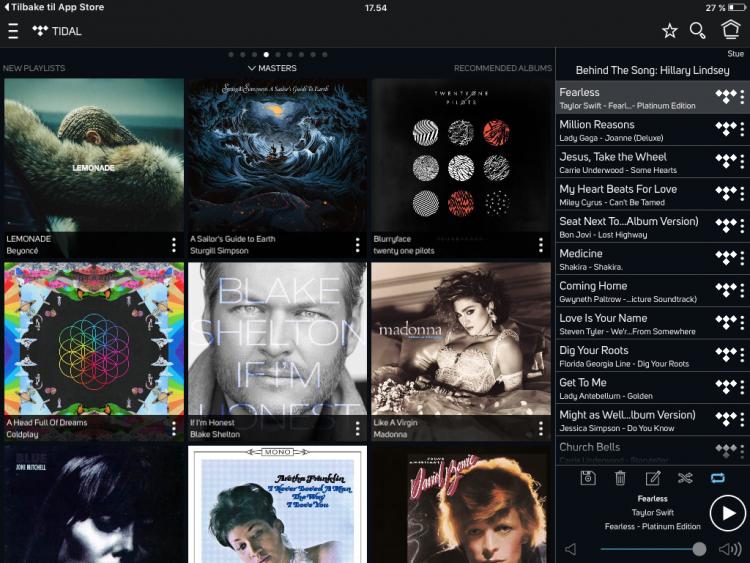Open the hamburger menu
Screen dimensions: 750x563
[13, 31]
